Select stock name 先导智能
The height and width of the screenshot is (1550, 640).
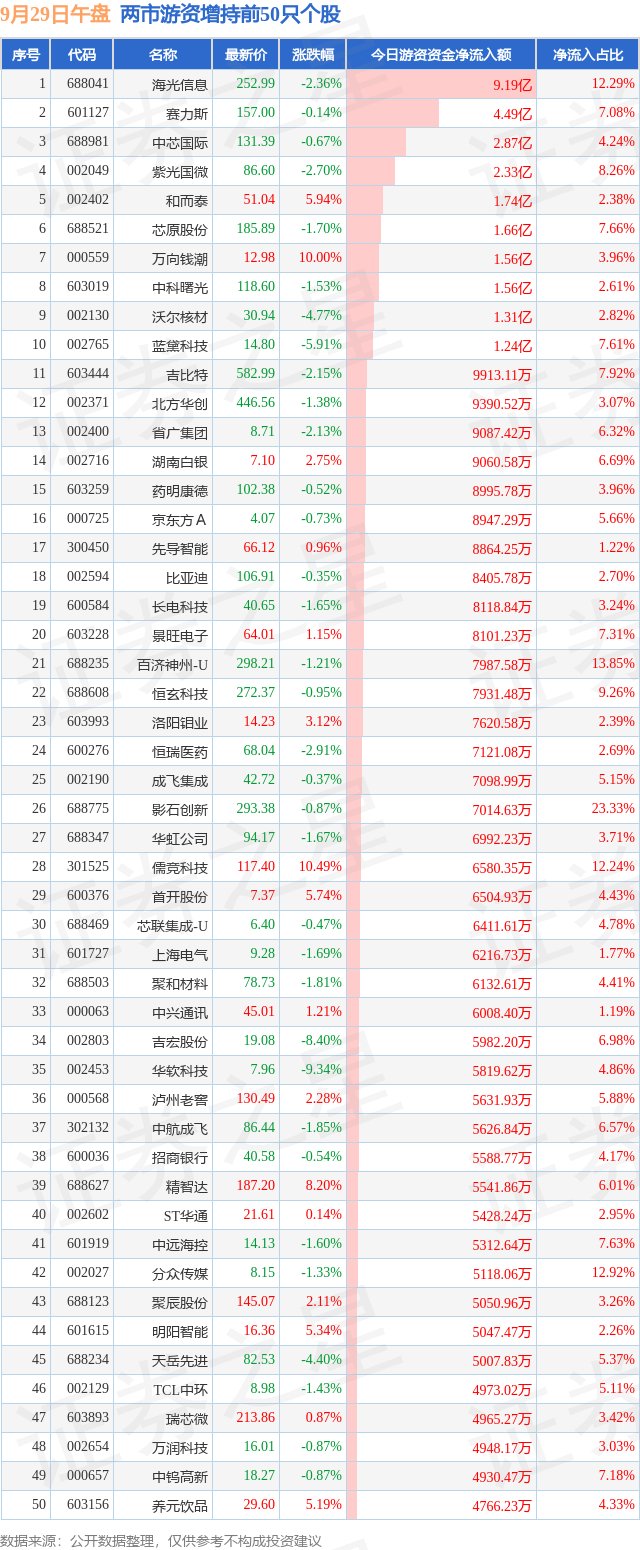[180, 548]
